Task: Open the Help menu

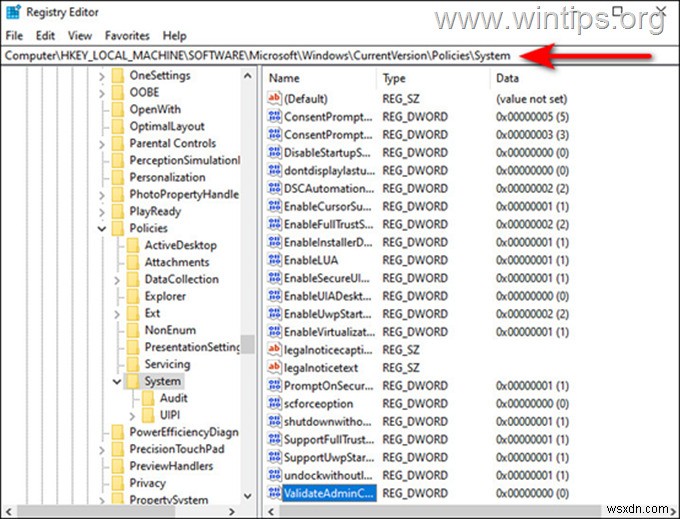Action: coord(174,36)
